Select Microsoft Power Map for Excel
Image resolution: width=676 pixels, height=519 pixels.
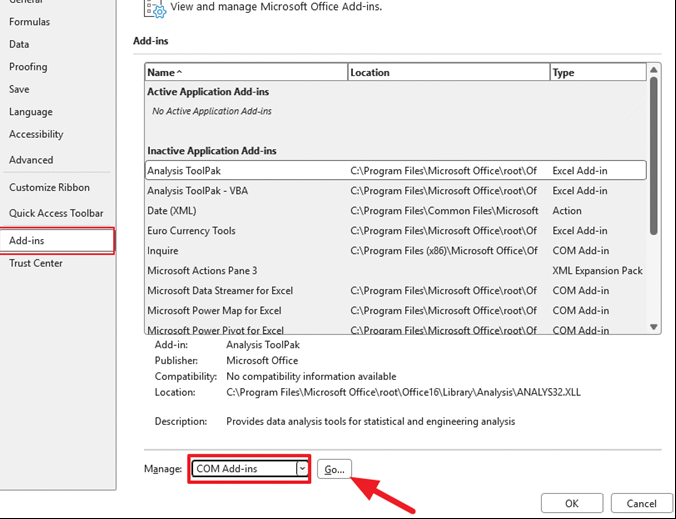(396, 310)
